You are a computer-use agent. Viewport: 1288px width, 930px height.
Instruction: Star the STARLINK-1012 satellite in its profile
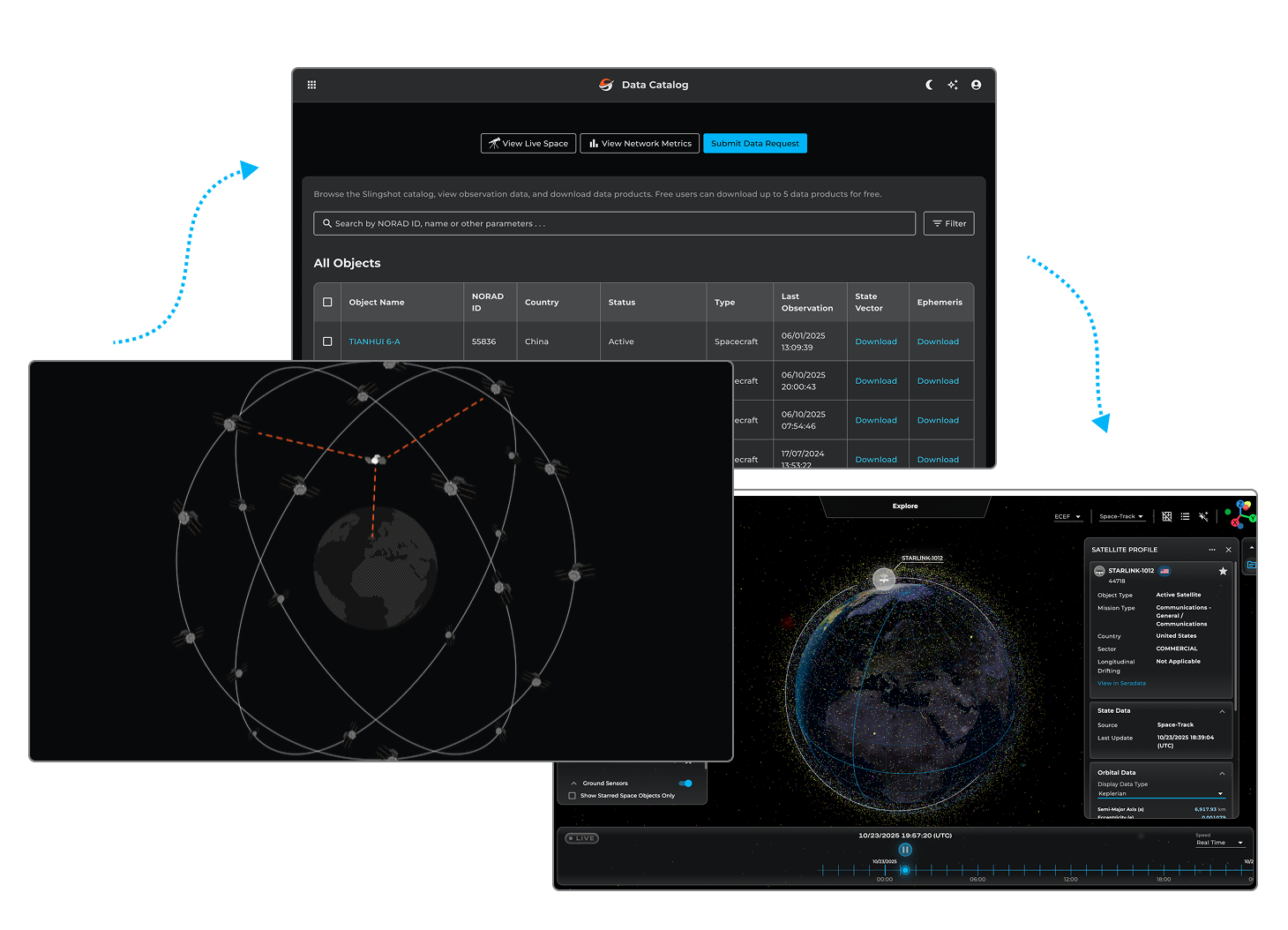1223,571
